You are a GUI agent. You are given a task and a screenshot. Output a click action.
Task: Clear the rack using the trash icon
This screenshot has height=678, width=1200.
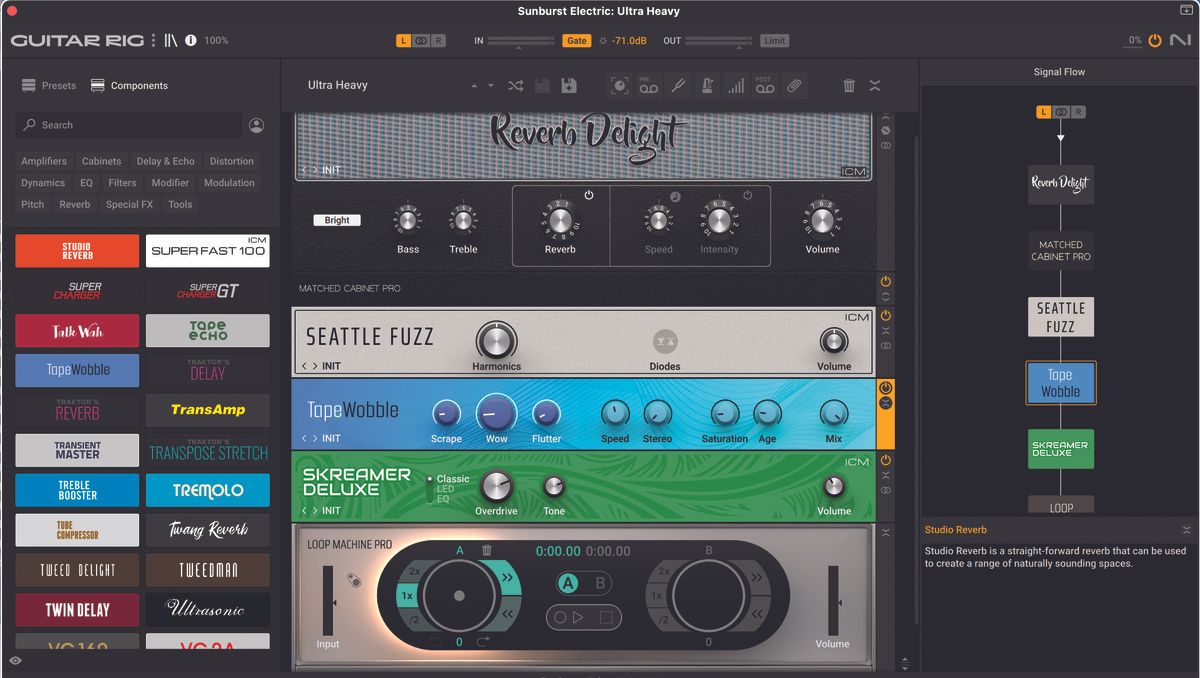click(849, 85)
